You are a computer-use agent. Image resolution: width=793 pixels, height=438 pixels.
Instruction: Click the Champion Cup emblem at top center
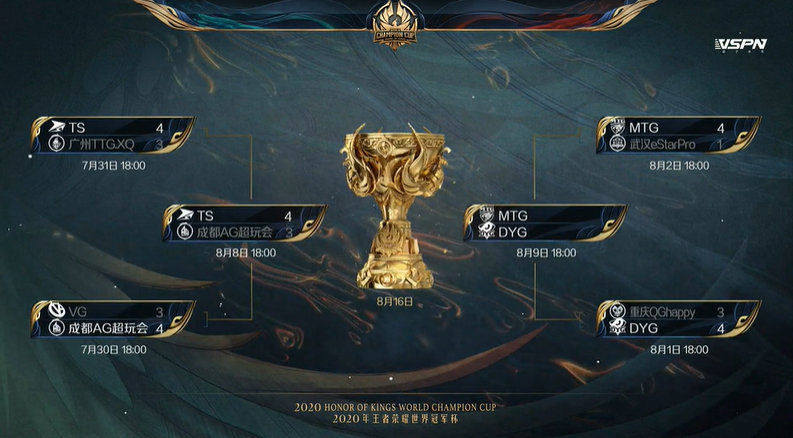point(395,24)
